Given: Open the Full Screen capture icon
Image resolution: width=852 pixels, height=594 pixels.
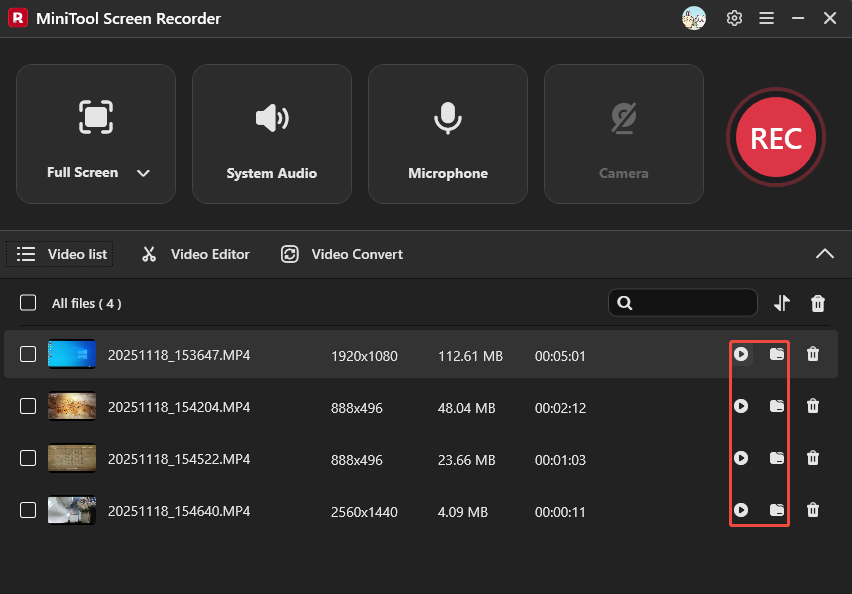Looking at the screenshot, I should 95,117.
